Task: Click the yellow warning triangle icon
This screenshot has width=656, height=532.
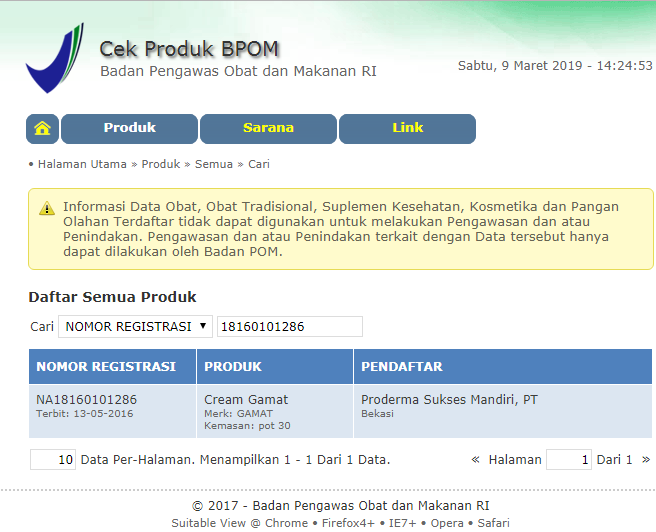Action: [47, 208]
